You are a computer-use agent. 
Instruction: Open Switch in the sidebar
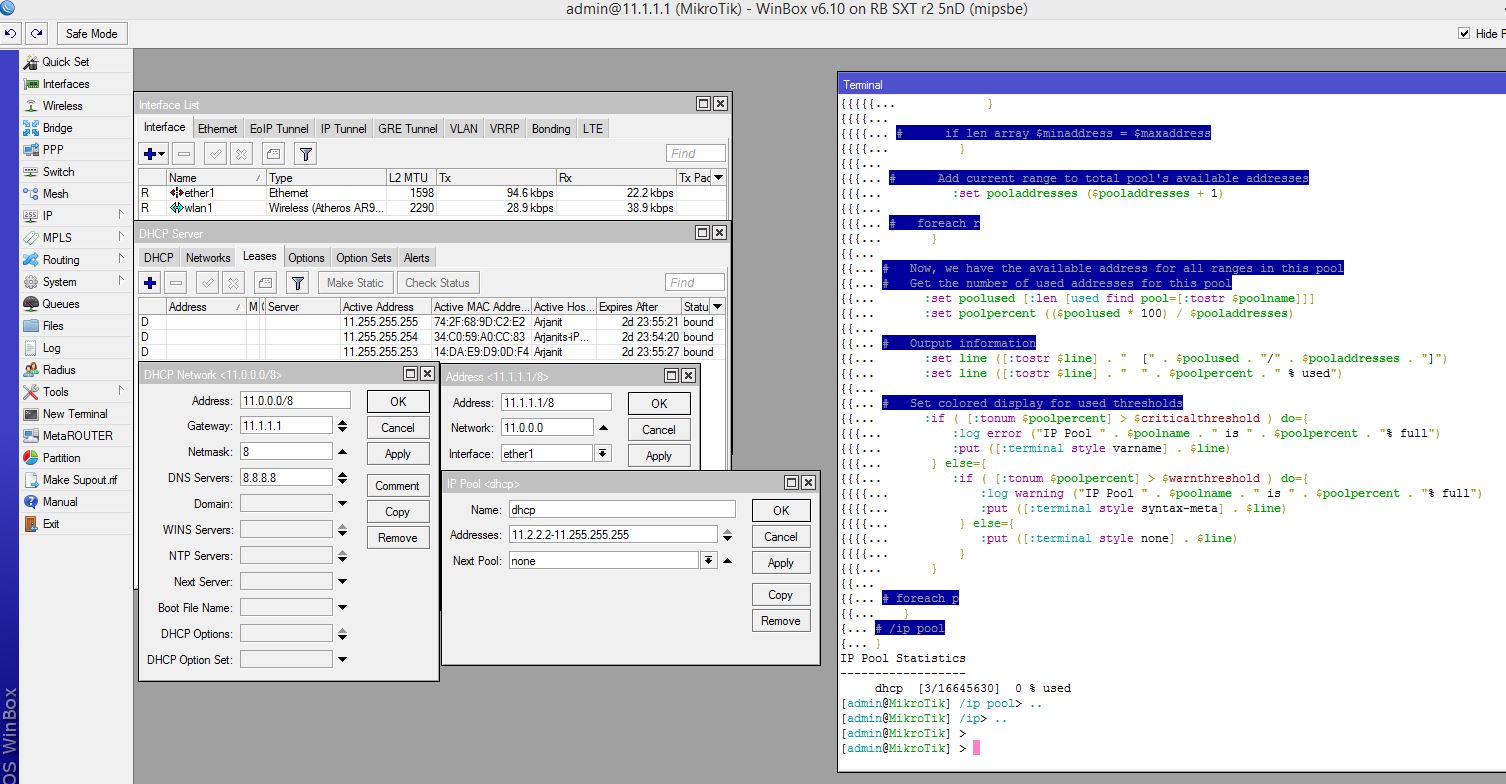[58, 172]
